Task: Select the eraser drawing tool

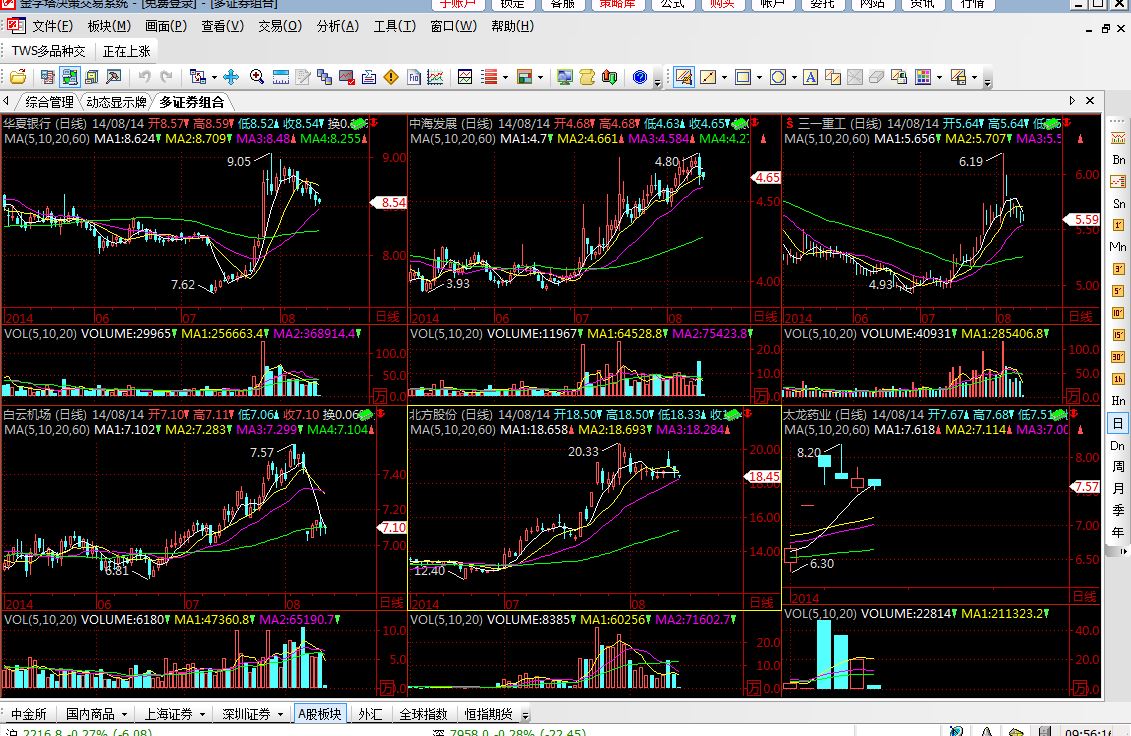Action: point(876,76)
